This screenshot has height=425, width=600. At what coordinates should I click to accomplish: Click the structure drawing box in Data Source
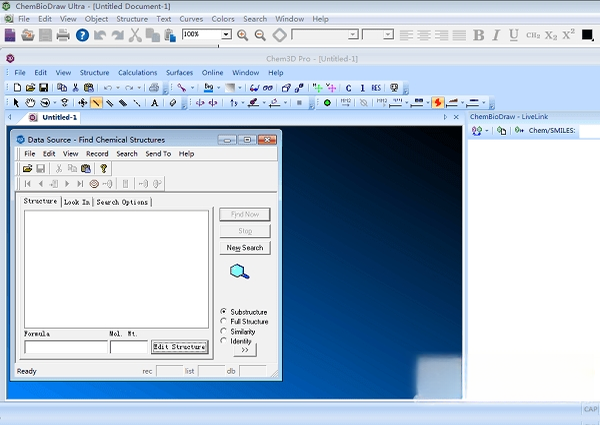tap(116, 269)
